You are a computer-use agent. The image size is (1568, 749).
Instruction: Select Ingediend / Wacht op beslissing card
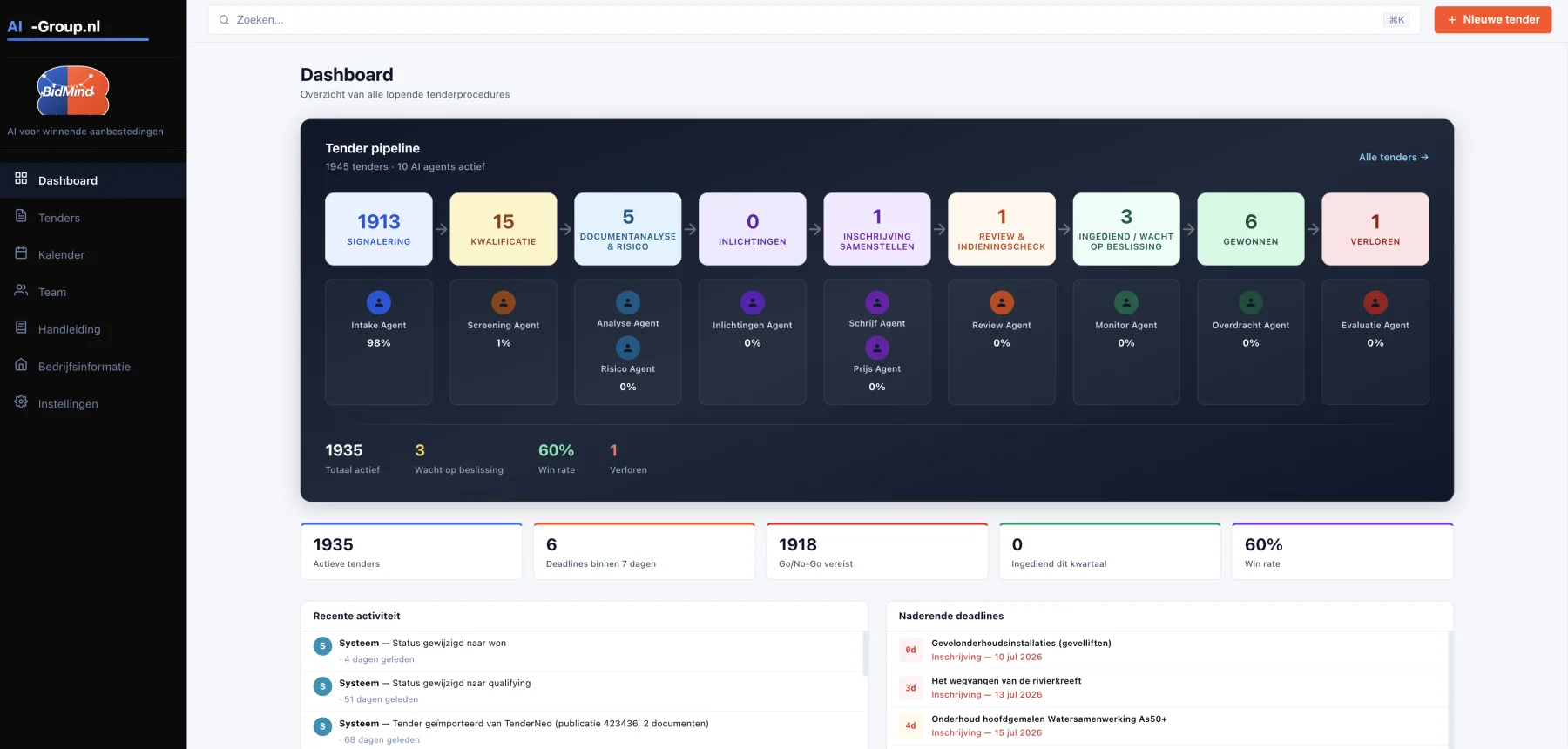tap(1126, 229)
